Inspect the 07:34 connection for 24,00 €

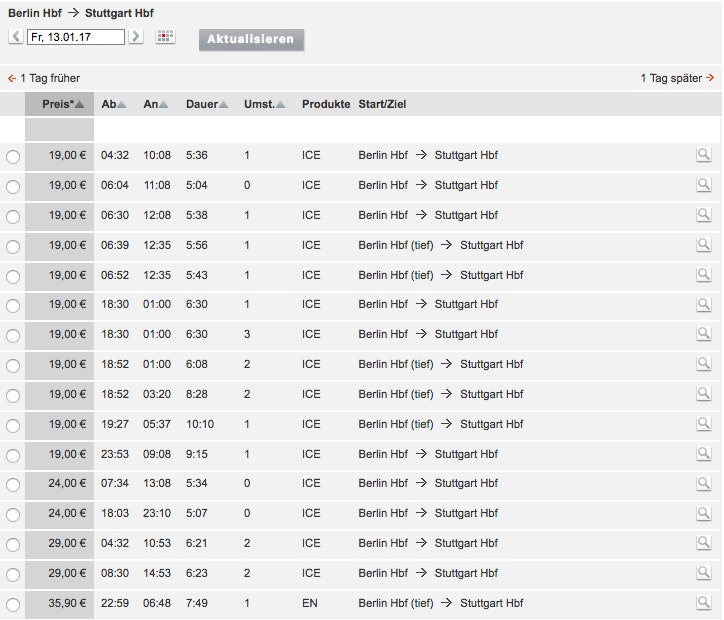click(704, 484)
